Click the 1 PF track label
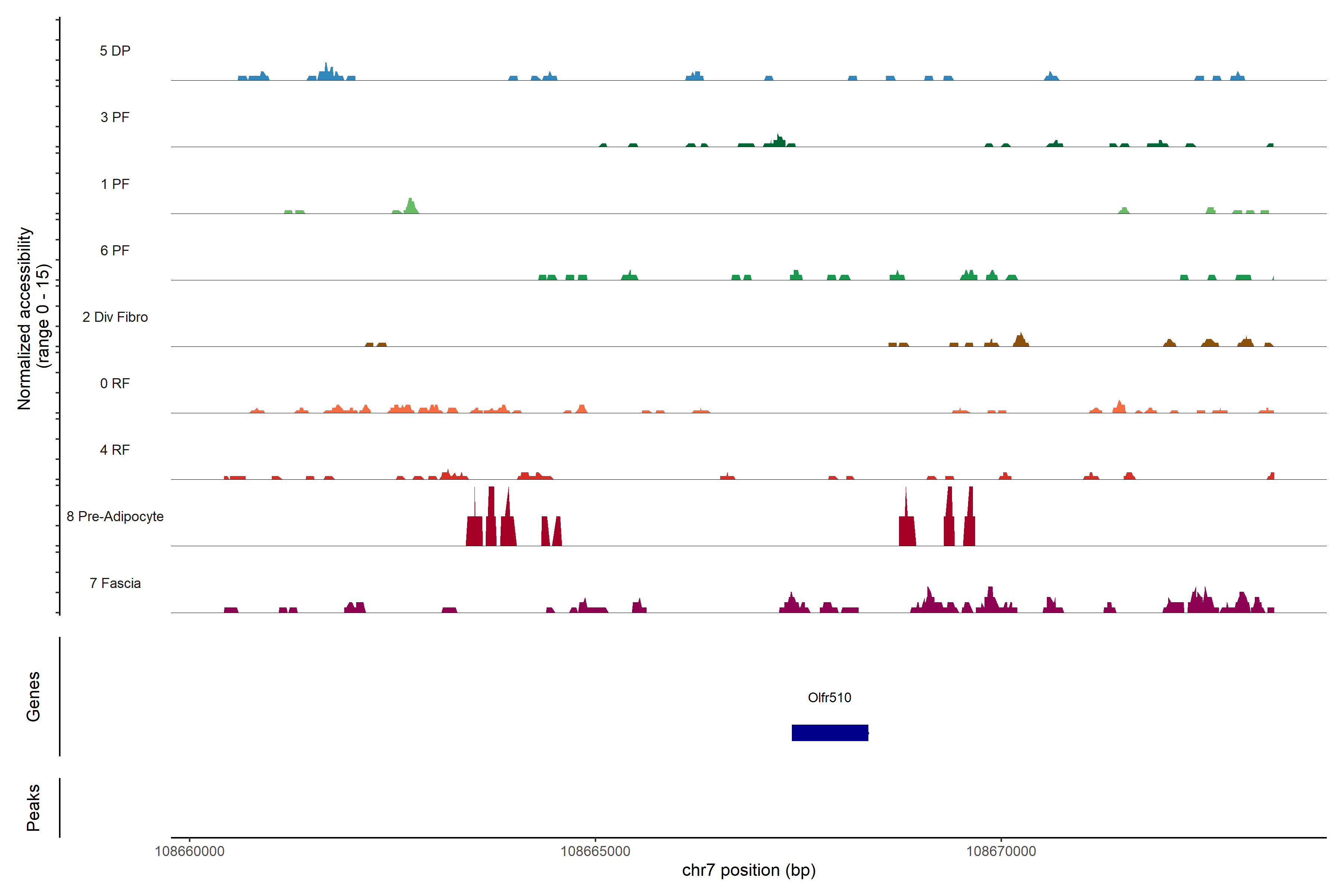The height and width of the screenshot is (896, 1344). [x=115, y=184]
